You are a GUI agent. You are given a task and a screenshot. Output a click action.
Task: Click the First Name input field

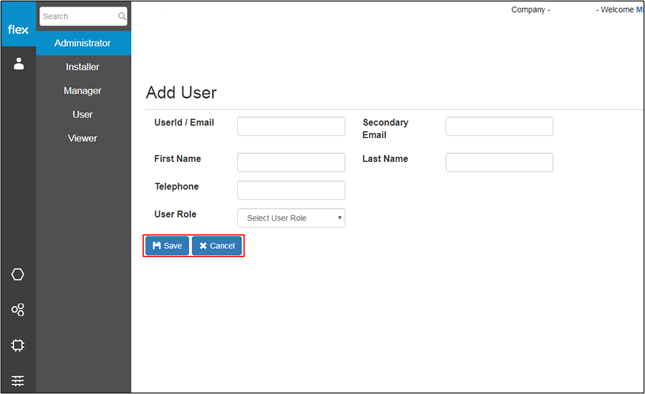coord(291,162)
